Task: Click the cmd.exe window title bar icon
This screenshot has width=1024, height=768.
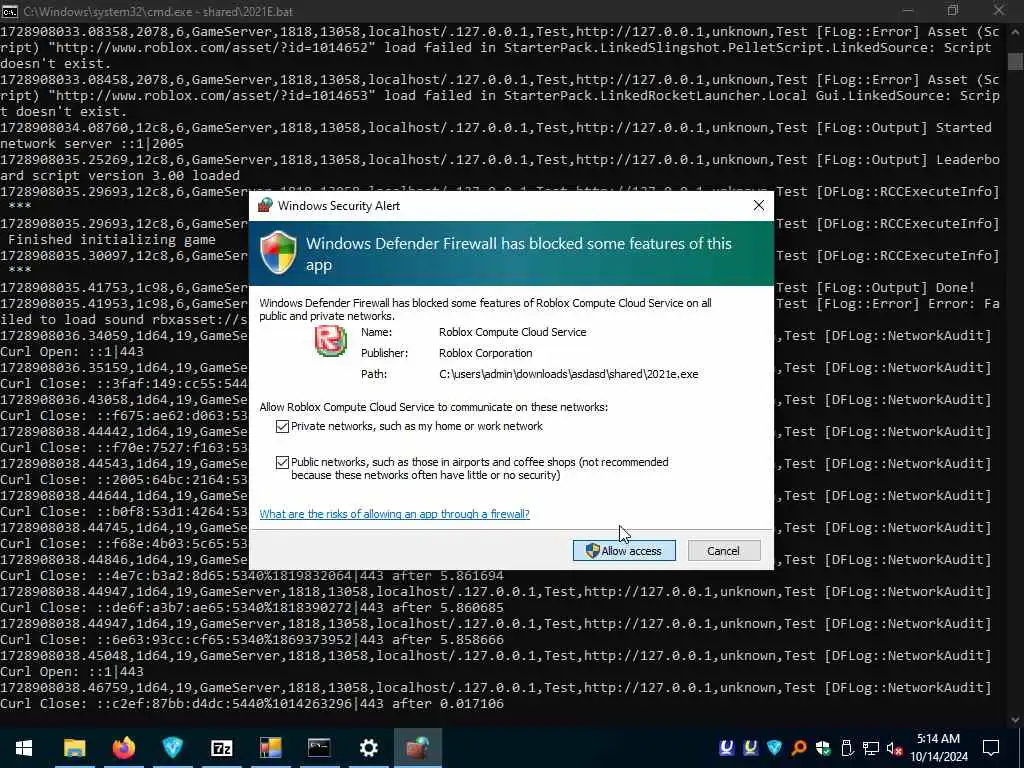Action: click(10, 11)
